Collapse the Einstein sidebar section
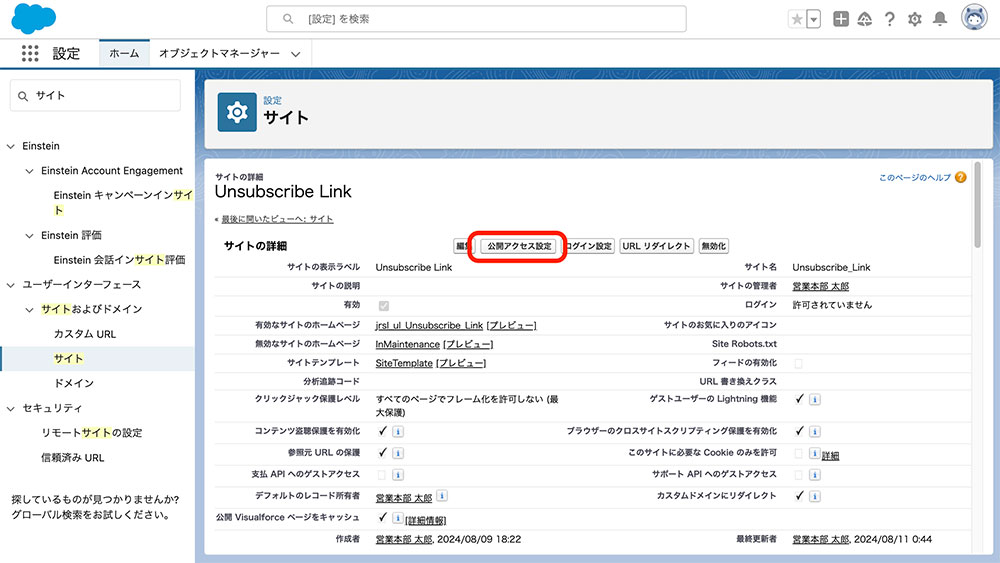Screen dimensions: 1000x563 pos(11,147)
